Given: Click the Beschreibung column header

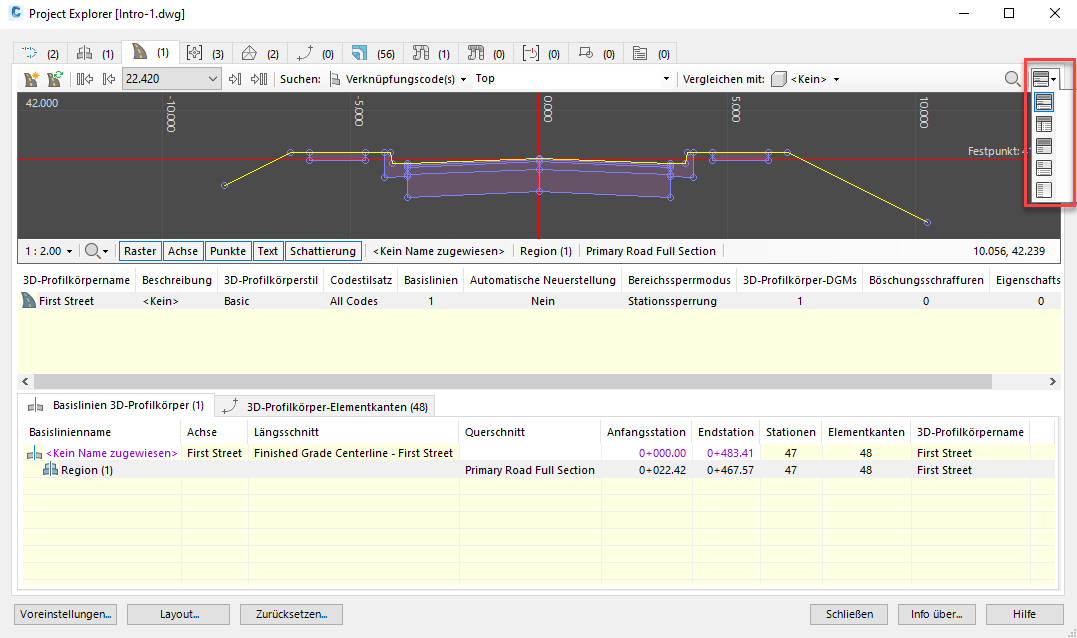Looking at the screenshot, I should tap(177, 280).
